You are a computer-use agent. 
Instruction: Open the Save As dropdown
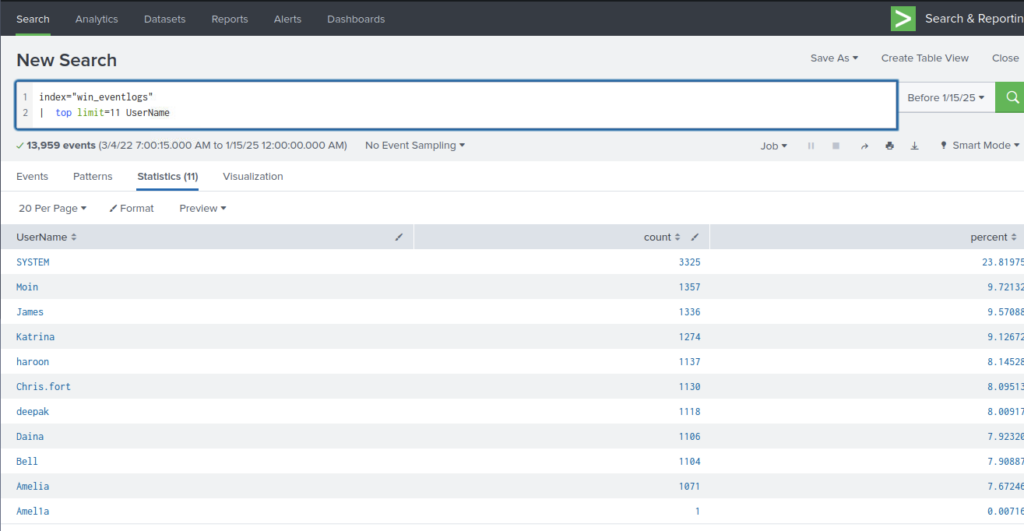coord(834,58)
